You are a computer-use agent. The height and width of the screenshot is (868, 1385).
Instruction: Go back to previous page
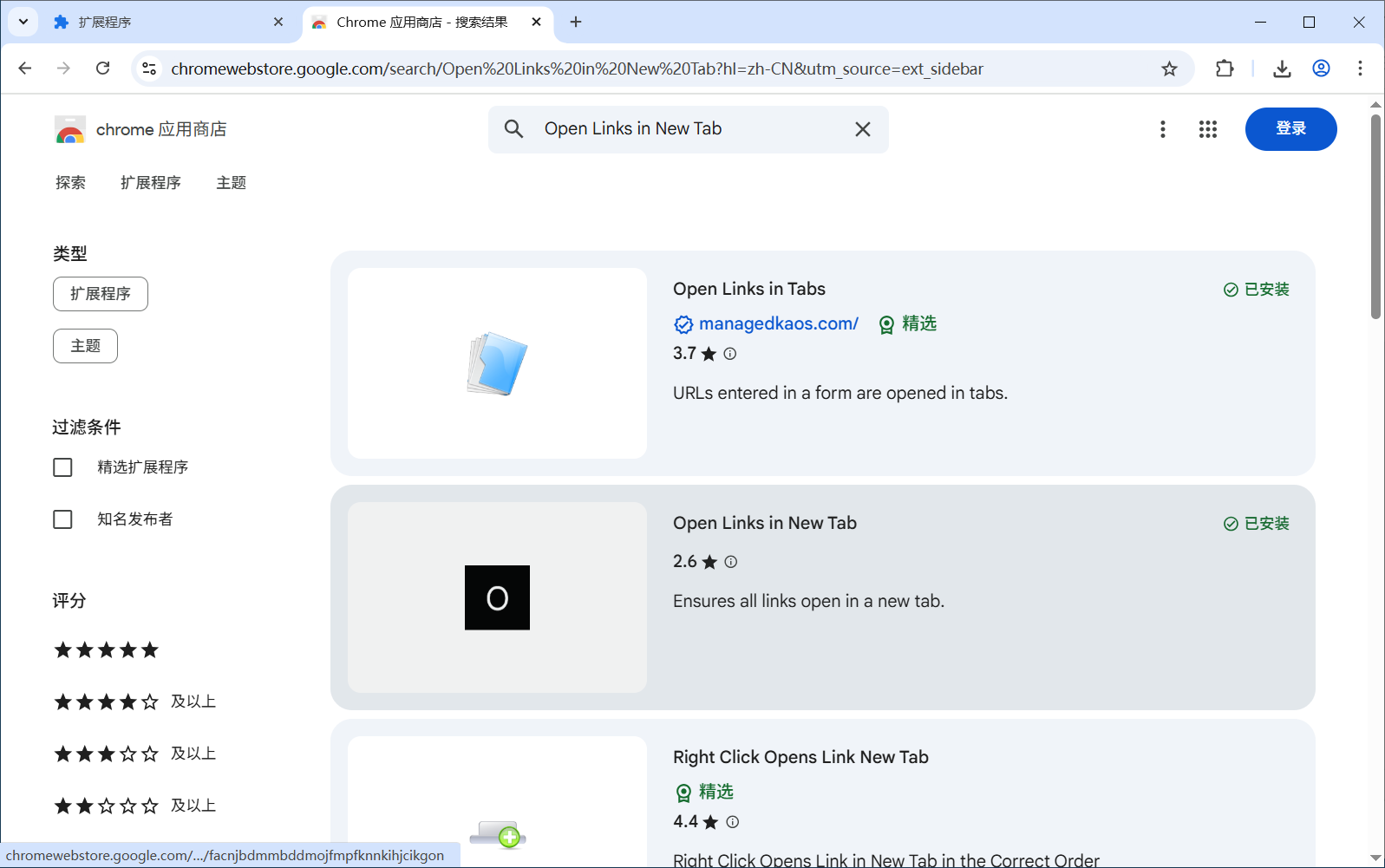(x=25, y=69)
